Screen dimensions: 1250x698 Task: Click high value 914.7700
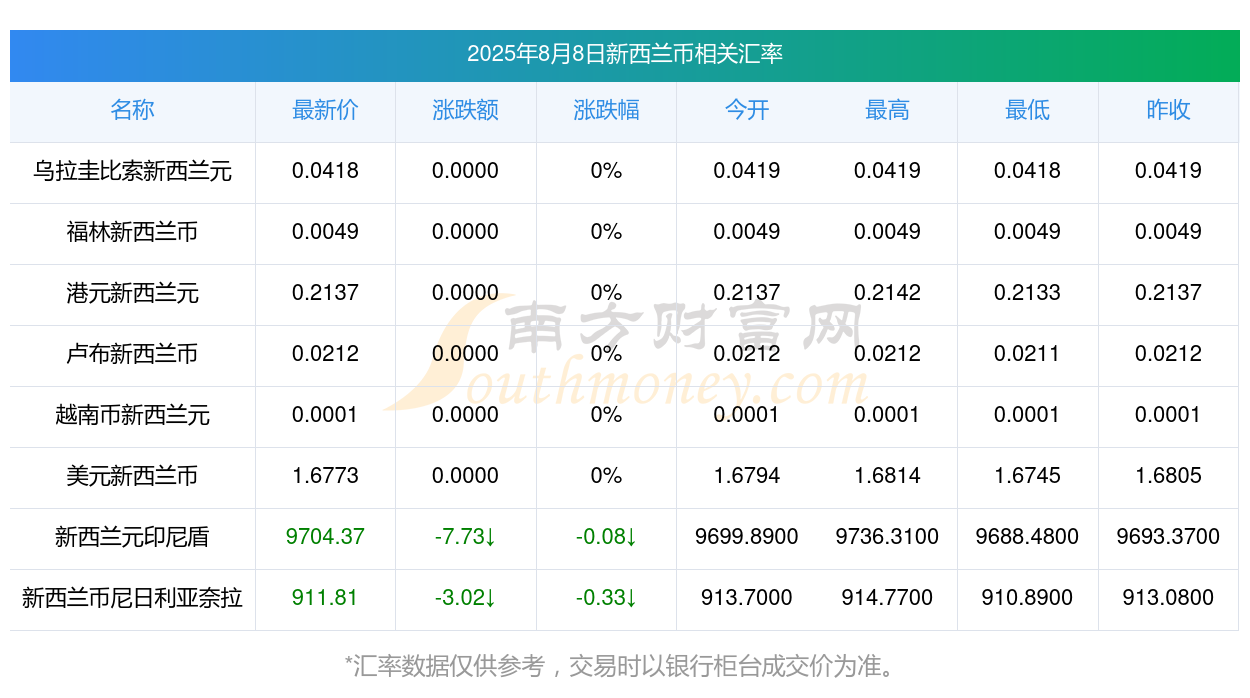click(887, 598)
